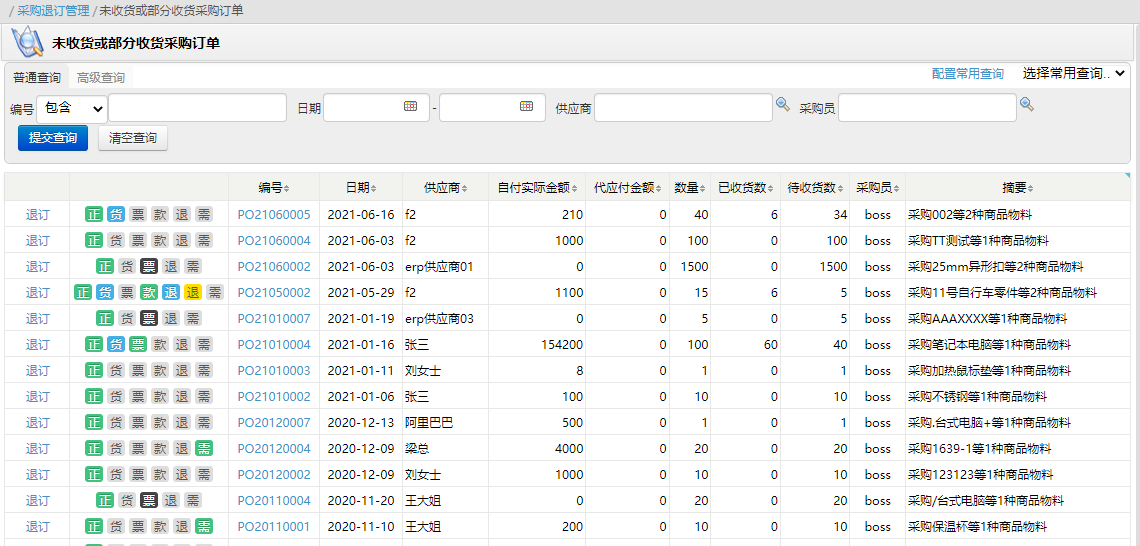Click the 清空查询 button
The height and width of the screenshot is (546, 1140).
pyautogui.click(x=133, y=138)
